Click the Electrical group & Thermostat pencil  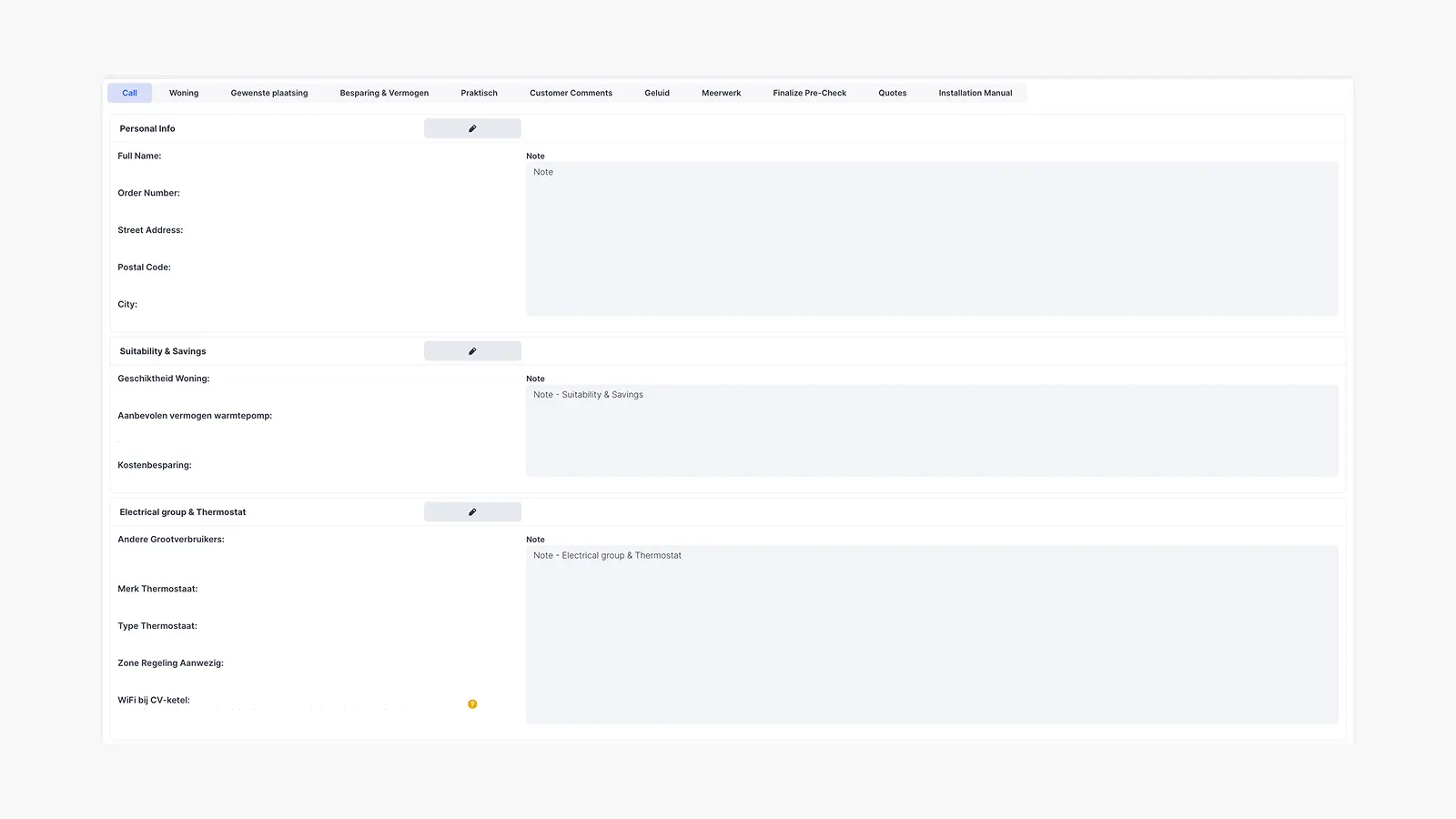point(472,512)
